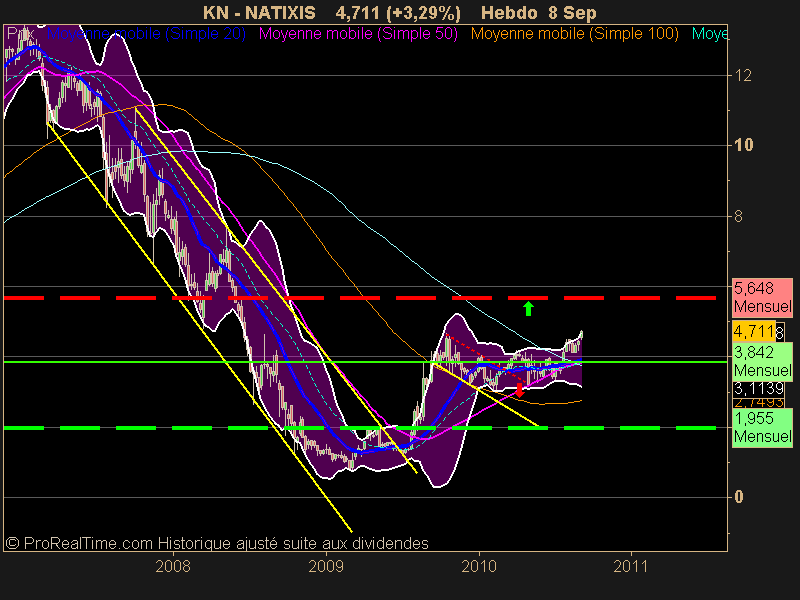Select the red 5,648 Mensuel price label
Viewport: 800px width, 600px height.
click(762, 297)
